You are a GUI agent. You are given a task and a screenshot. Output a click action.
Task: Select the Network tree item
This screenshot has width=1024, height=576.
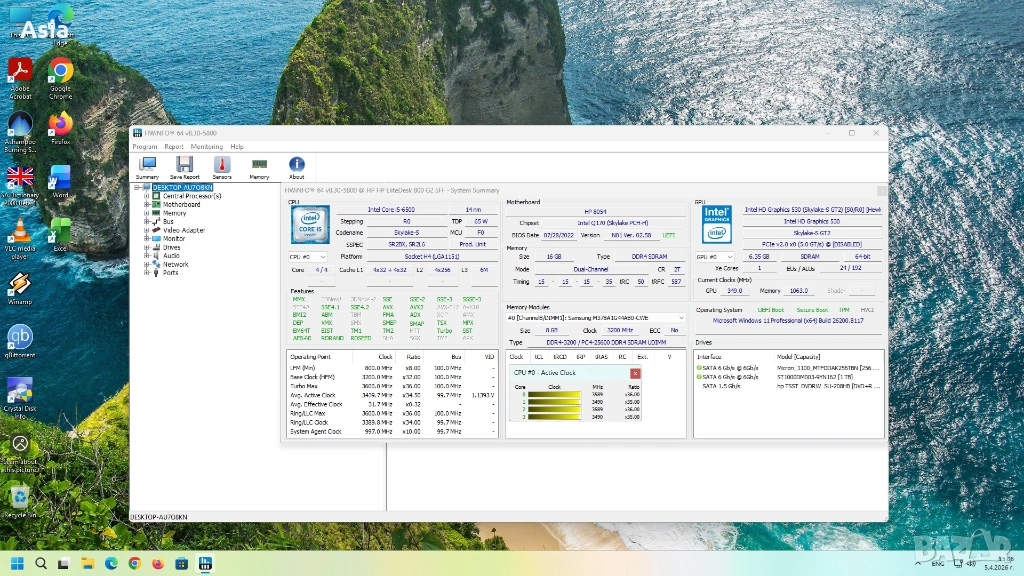tap(175, 264)
